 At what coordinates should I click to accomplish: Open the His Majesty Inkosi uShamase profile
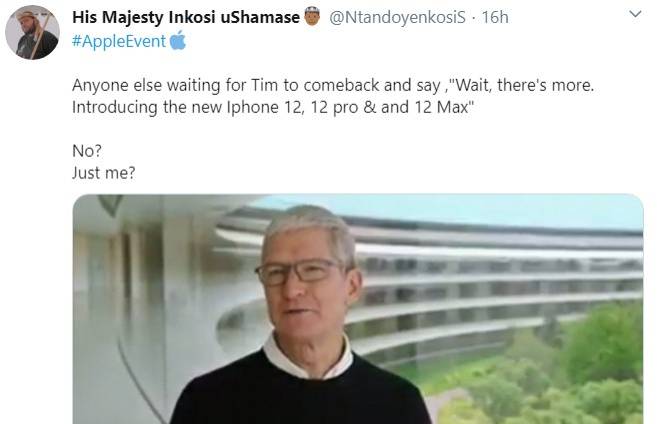tap(186, 17)
